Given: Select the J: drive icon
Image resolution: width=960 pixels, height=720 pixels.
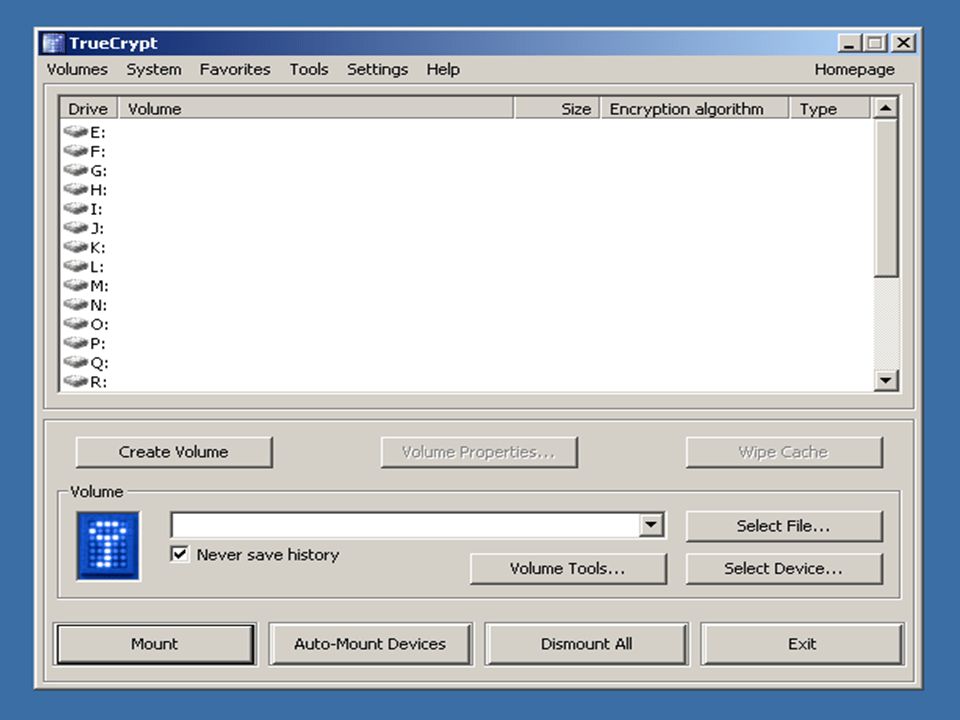Looking at the screenshot, I should tap(76, 228).
